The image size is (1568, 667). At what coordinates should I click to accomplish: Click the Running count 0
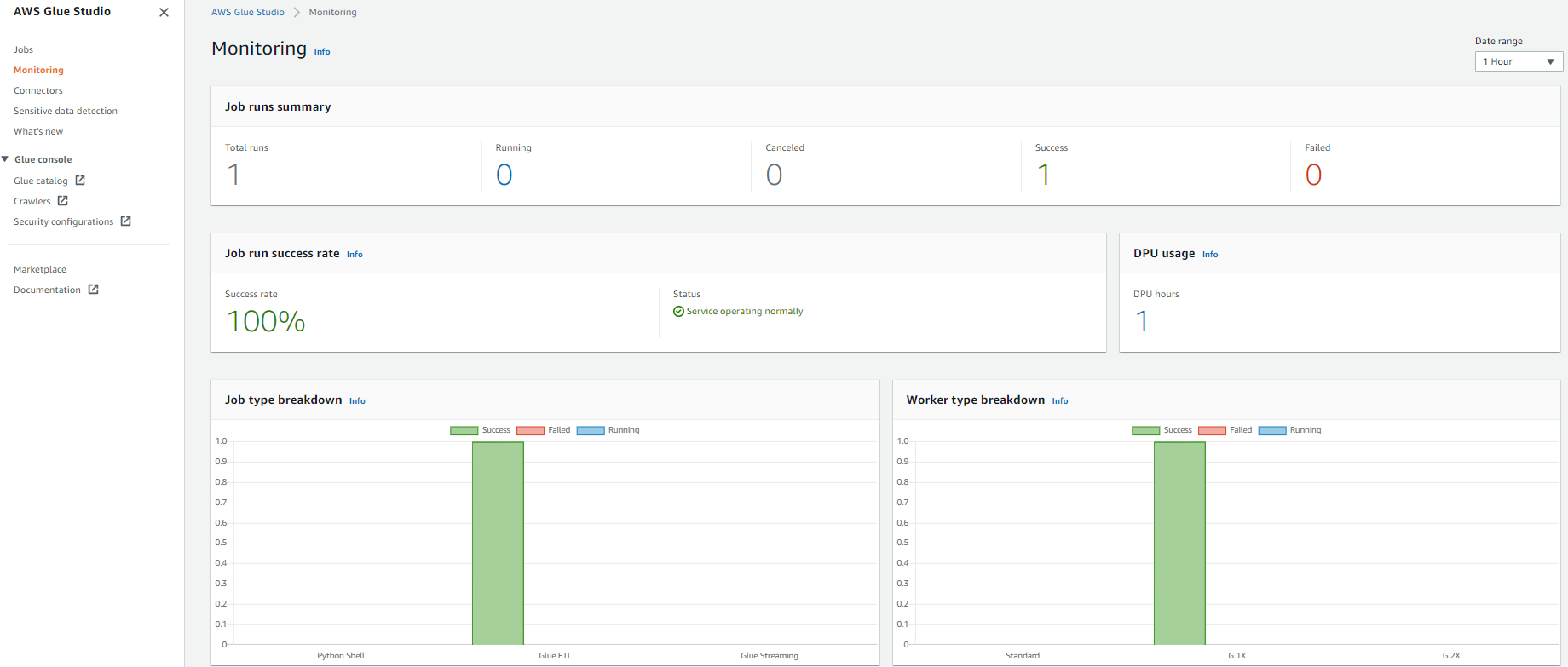[504, 175]
